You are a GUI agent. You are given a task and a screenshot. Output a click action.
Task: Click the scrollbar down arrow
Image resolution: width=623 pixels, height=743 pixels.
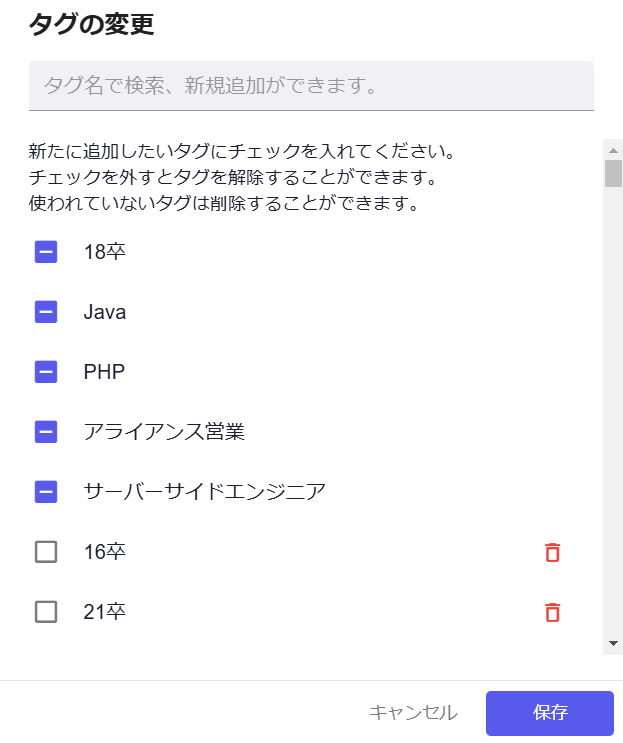(613, 644)
